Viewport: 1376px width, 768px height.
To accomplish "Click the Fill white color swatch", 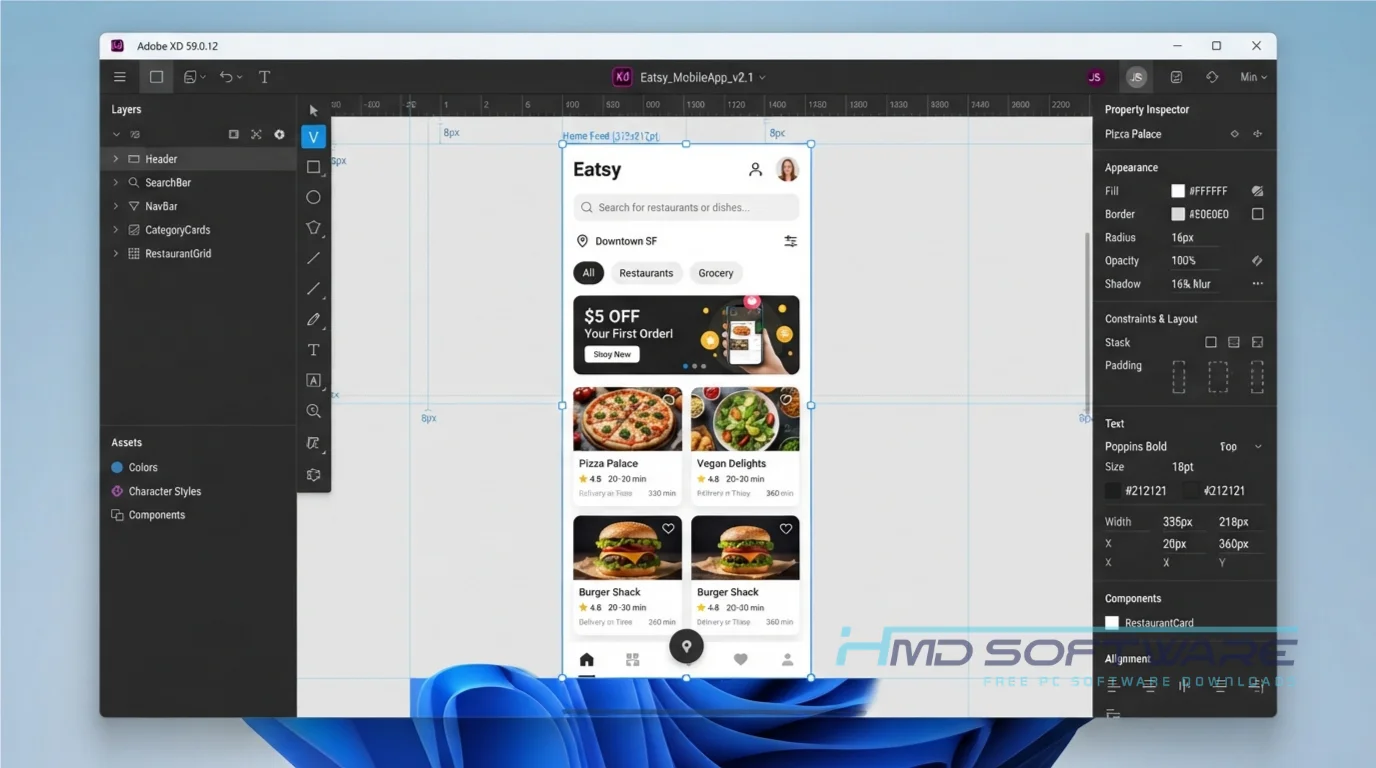I will click(1178, 191).
